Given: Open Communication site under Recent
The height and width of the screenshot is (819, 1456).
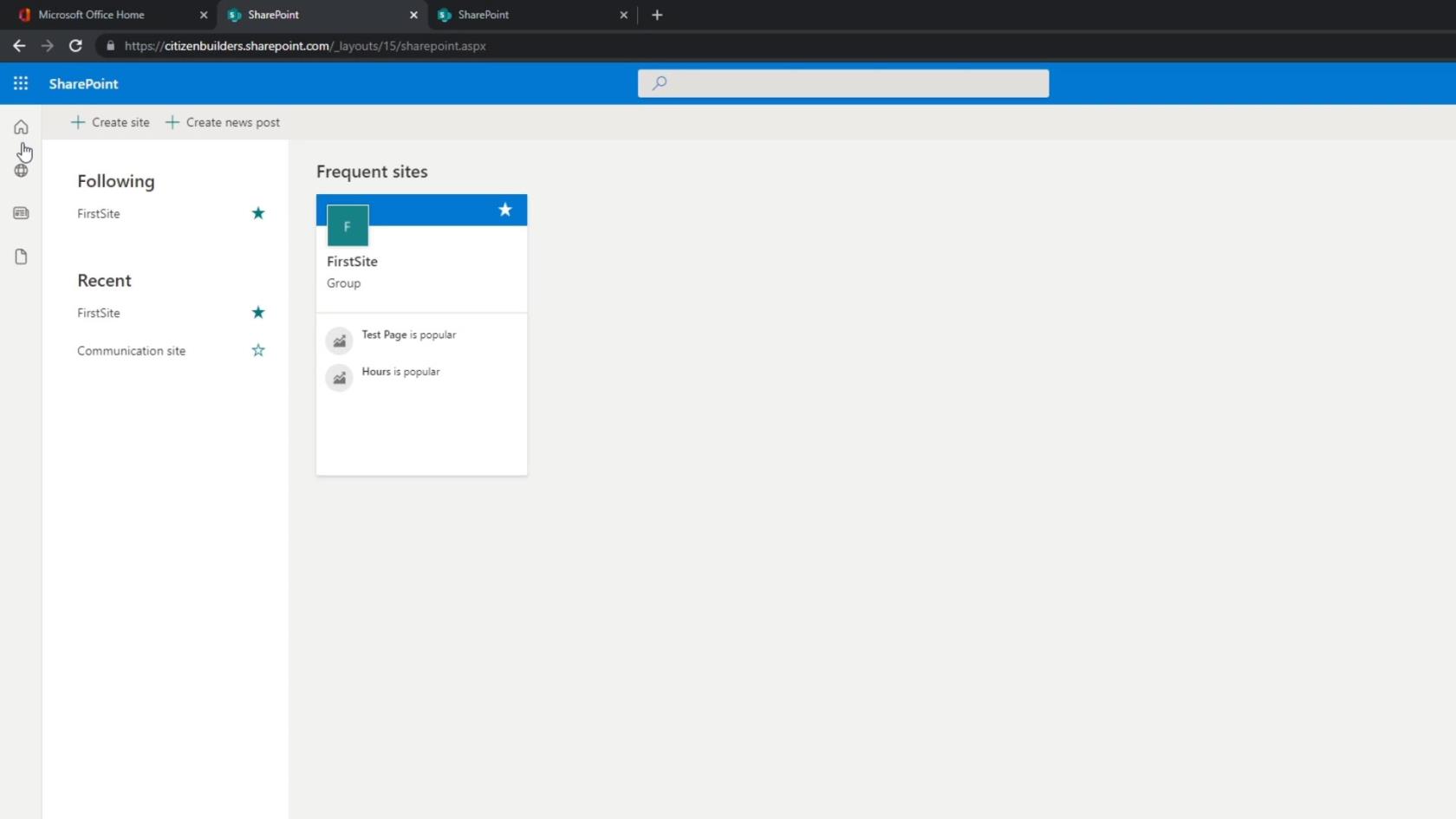Looking at the screenshot, I should (x=131, y=351).
